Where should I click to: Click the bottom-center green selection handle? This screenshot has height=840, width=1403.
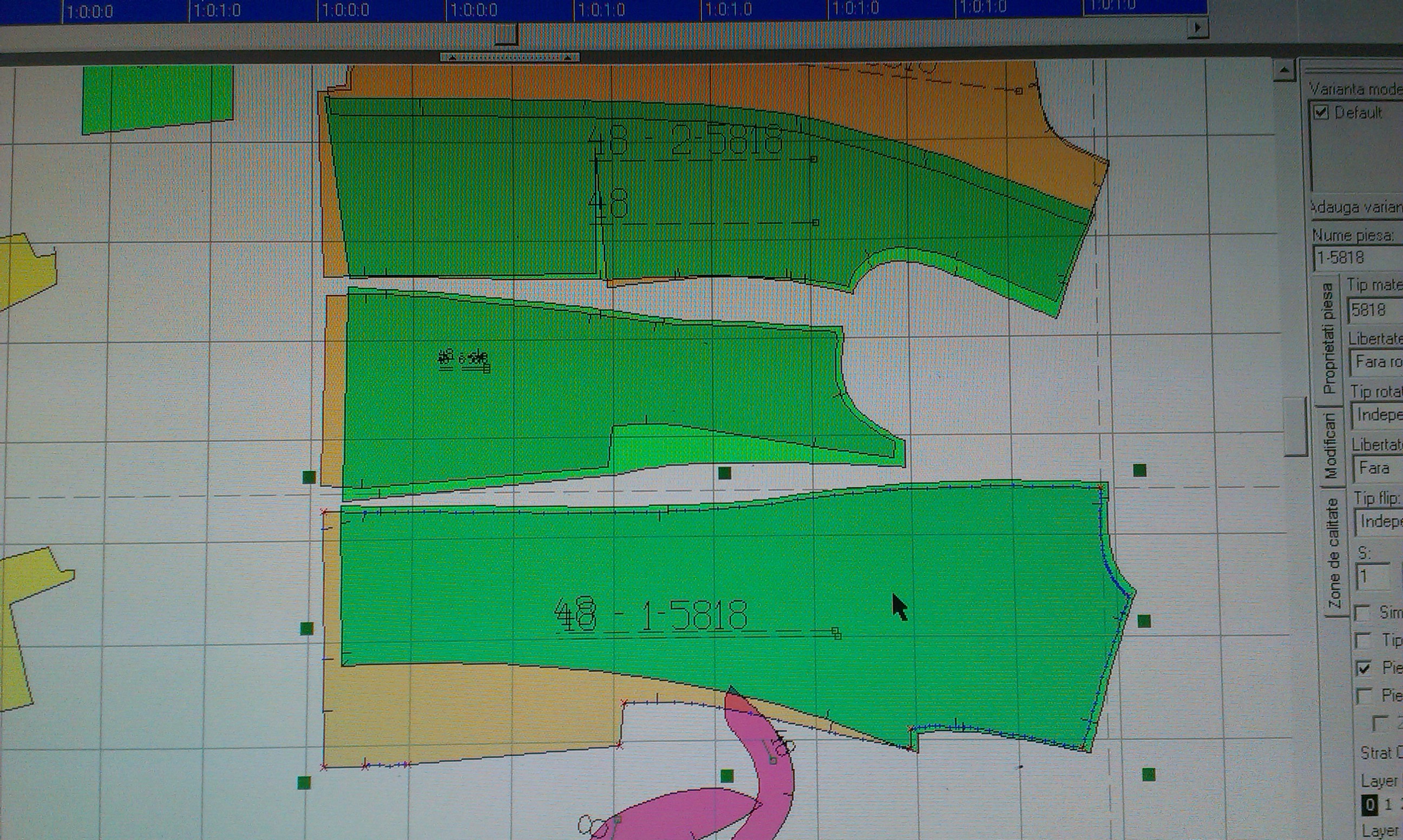coord(727,776)
